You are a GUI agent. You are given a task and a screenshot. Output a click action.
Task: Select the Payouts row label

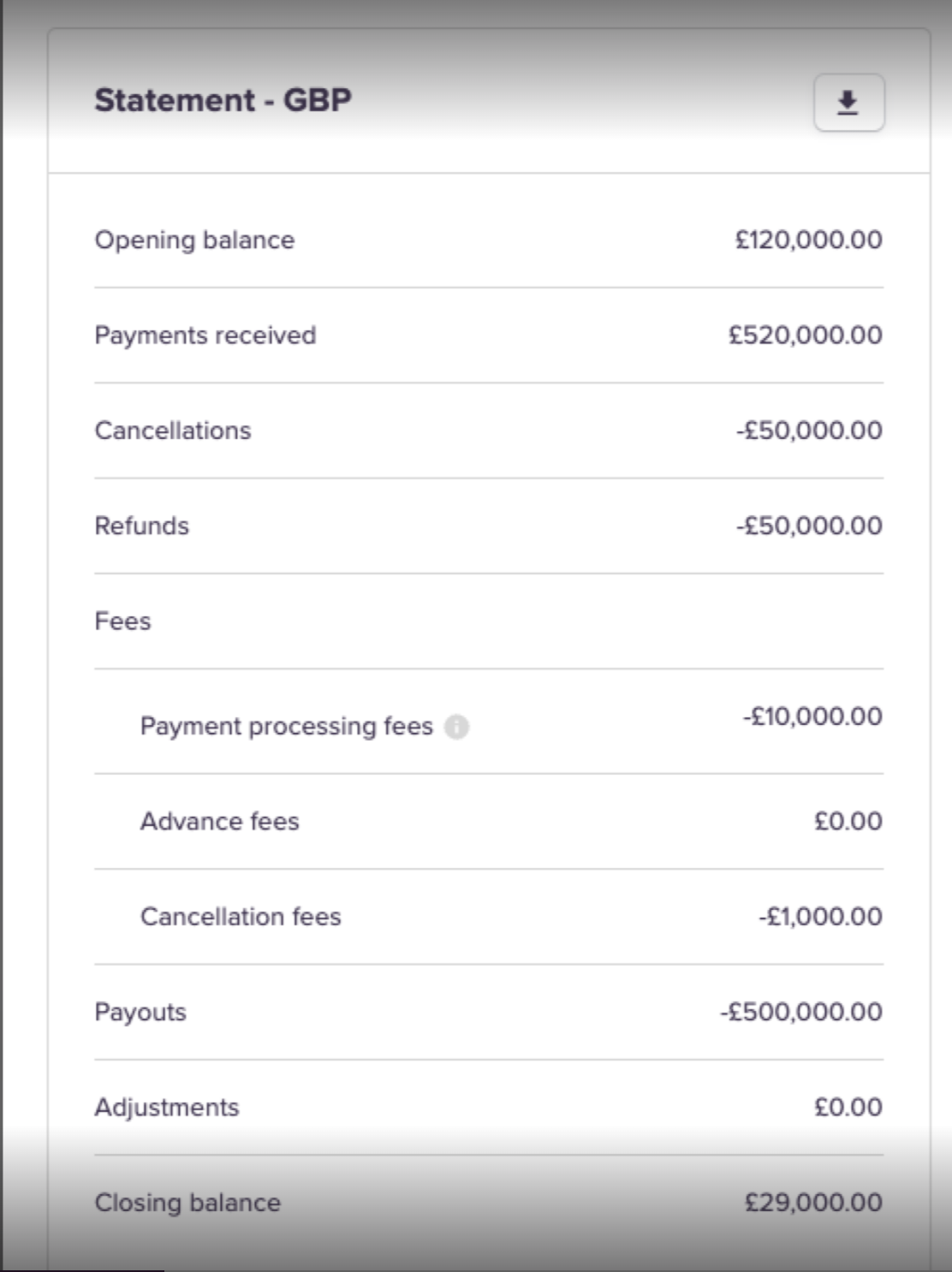click(140, 1012)
